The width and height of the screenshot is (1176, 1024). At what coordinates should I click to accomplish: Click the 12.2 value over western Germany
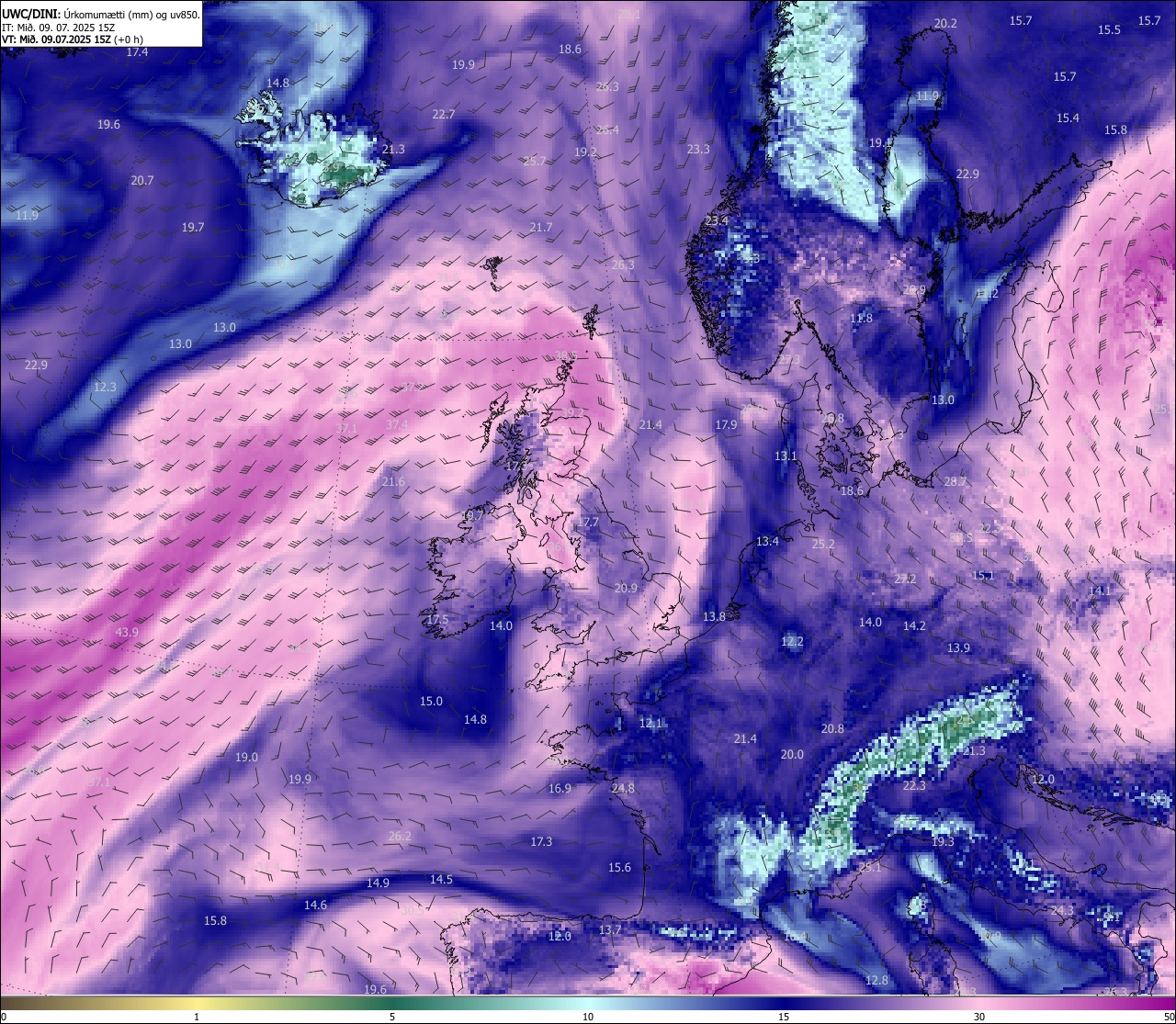792,642
